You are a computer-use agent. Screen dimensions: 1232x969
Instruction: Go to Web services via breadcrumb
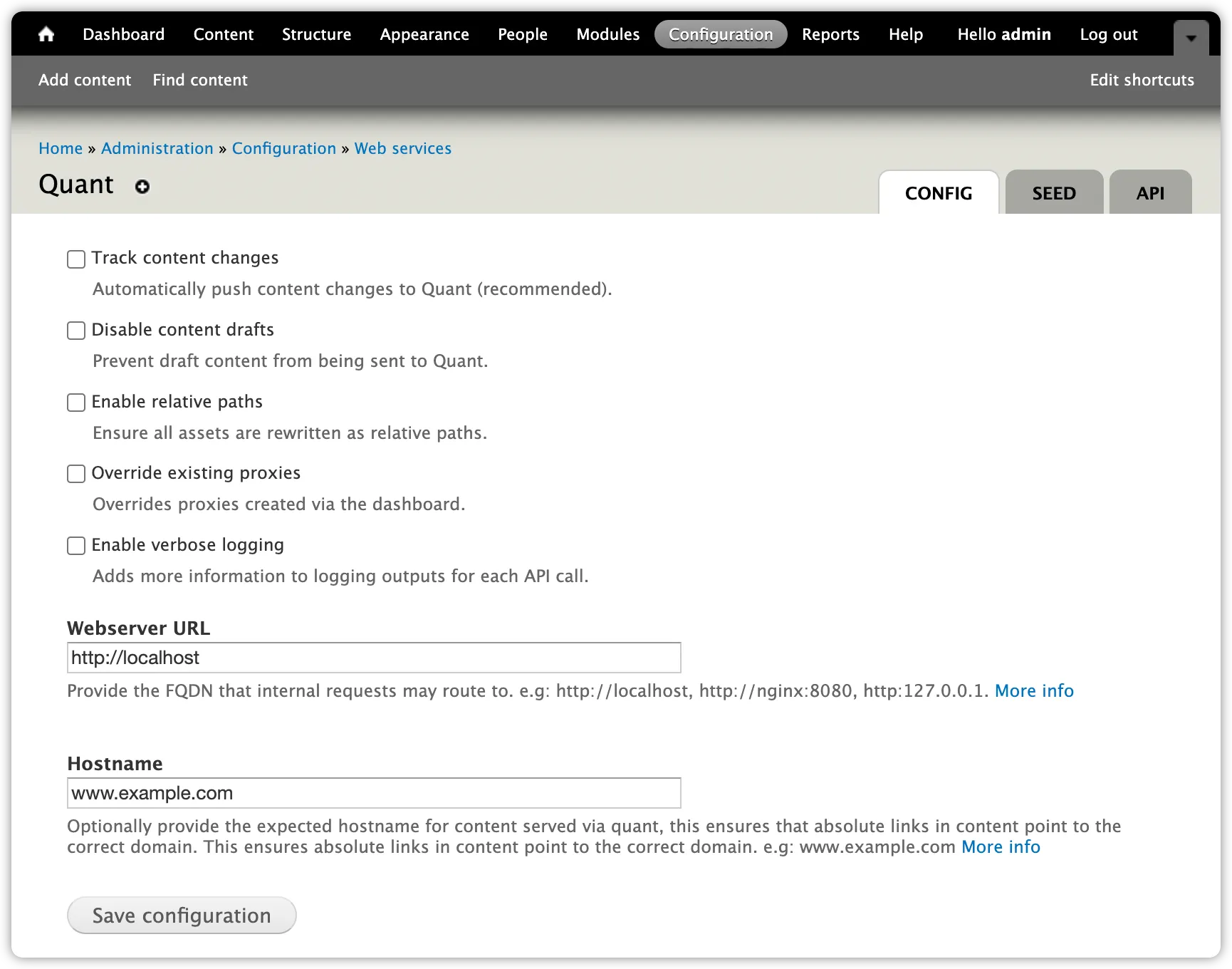point(402,148)
